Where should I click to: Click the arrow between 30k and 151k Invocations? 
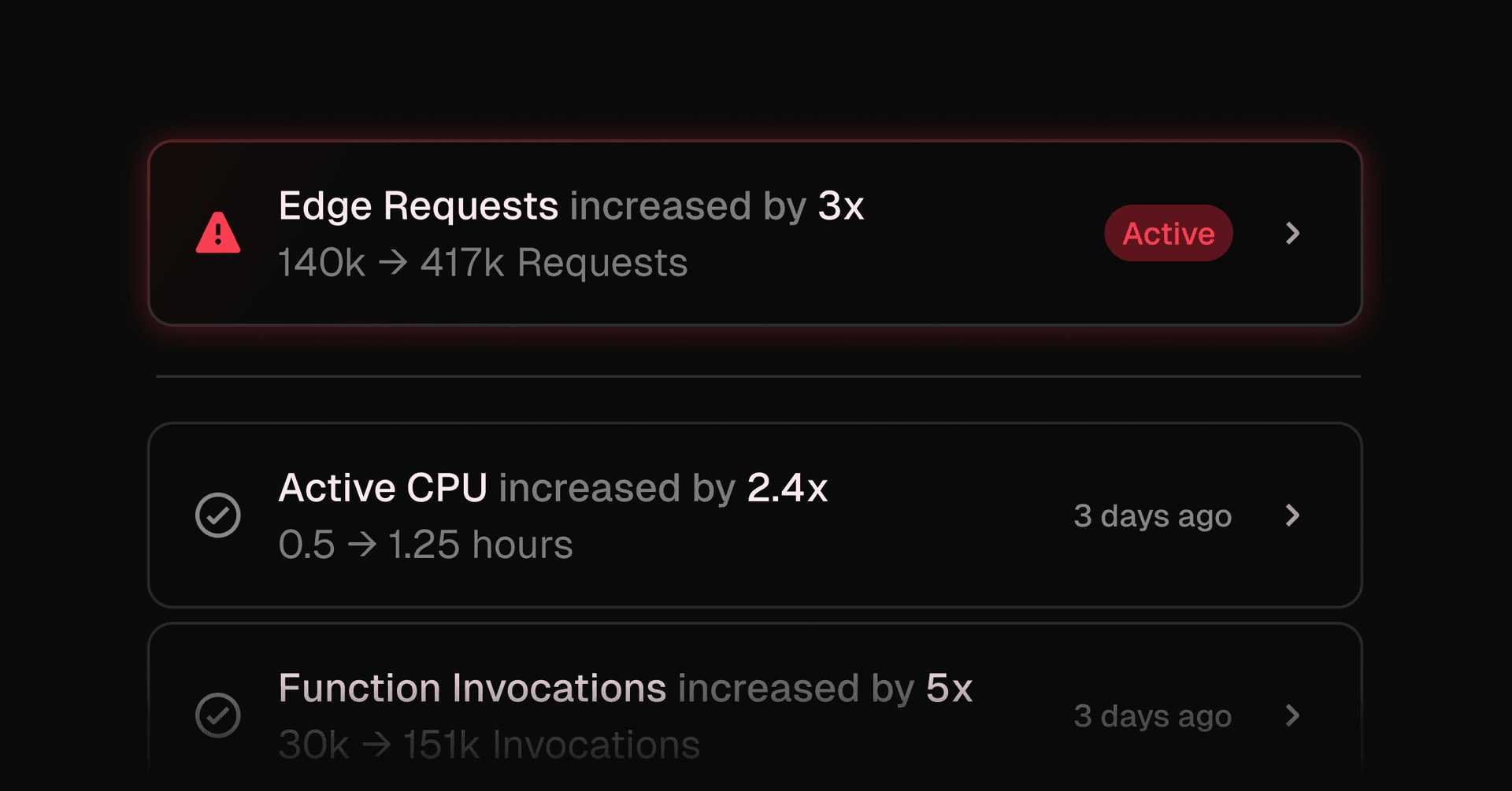[x=376, y=744]
